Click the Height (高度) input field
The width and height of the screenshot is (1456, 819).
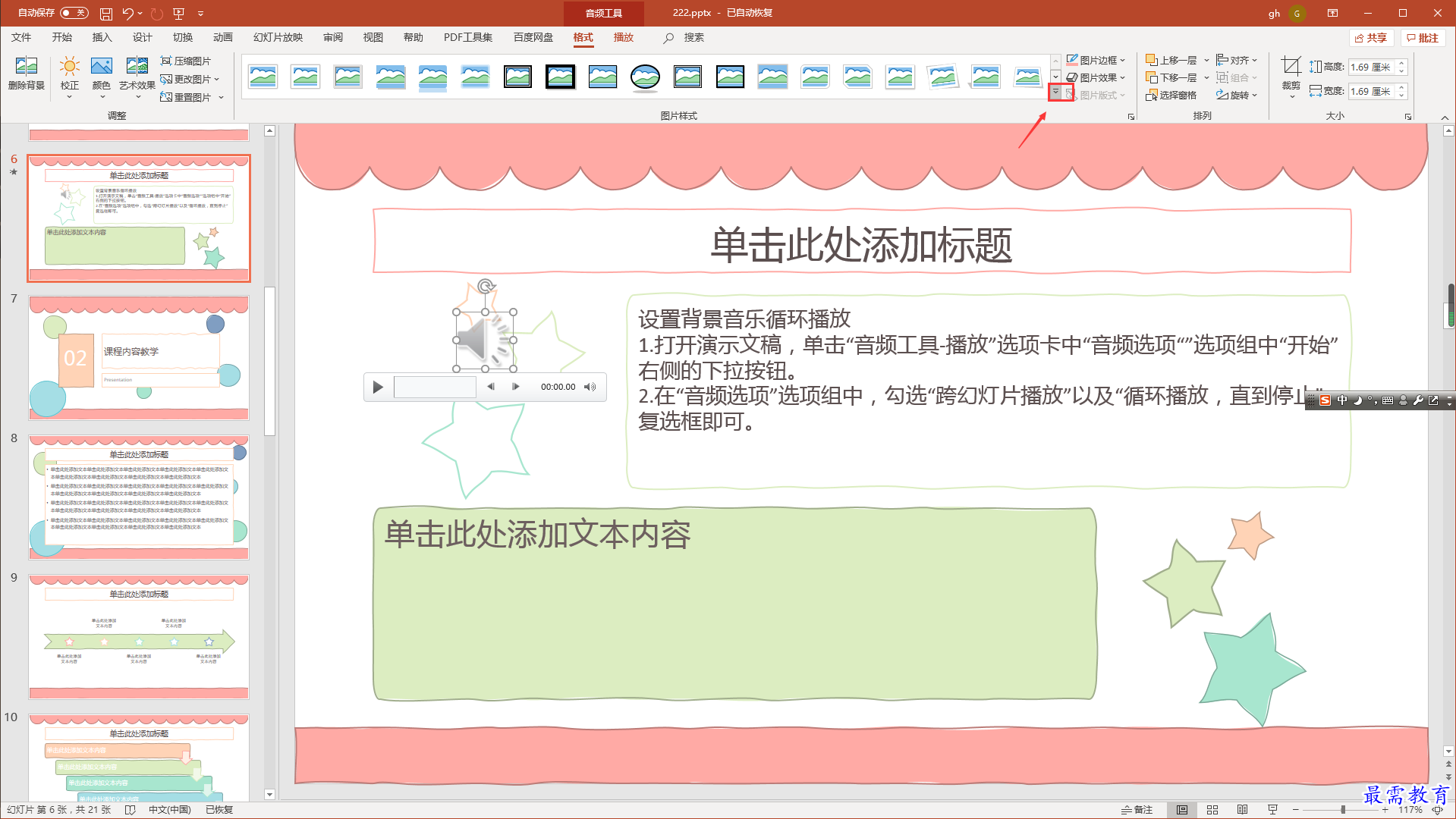[1373, 67]
